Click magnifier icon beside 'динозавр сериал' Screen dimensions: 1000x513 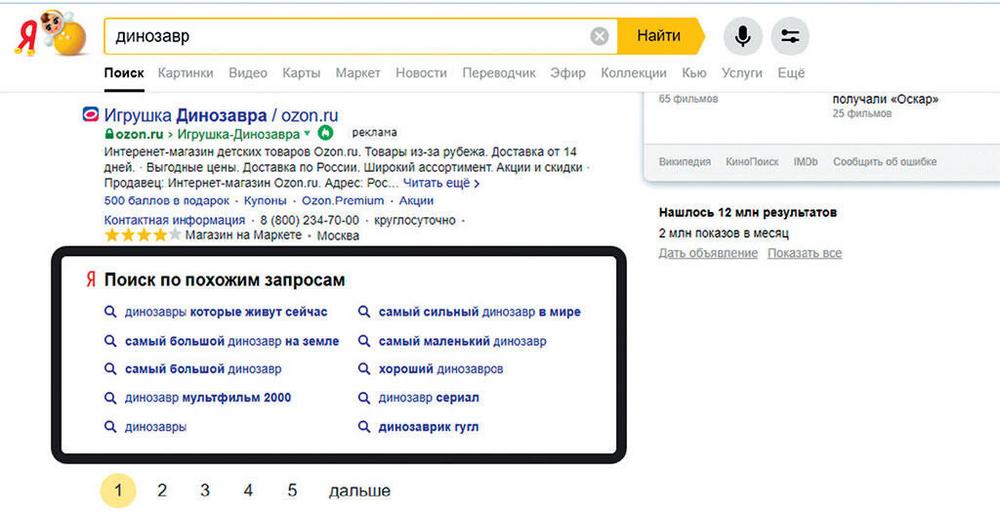click(364, 398)
